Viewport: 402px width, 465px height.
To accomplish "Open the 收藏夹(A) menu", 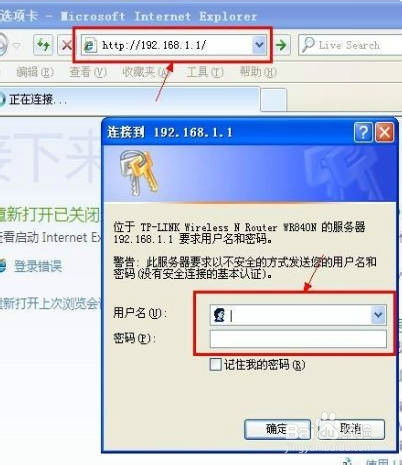I will pos(146,72).
